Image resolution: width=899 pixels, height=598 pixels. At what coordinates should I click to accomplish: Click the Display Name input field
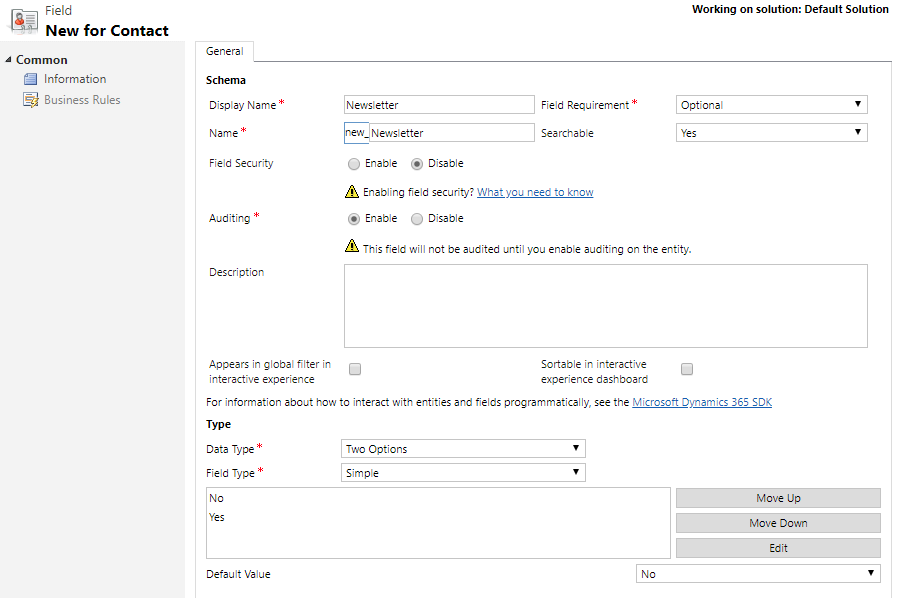[x=439, y=105]
